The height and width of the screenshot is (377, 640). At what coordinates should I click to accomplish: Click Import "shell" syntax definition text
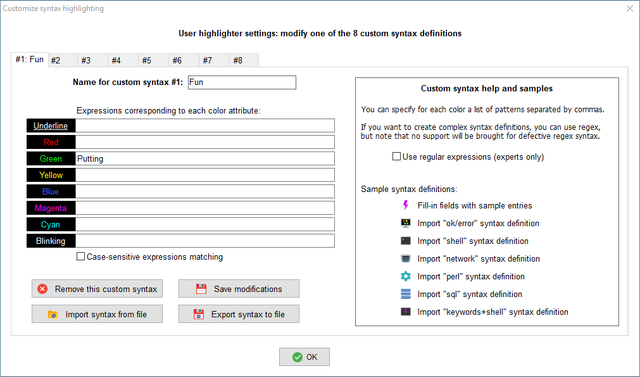point(473,241)
